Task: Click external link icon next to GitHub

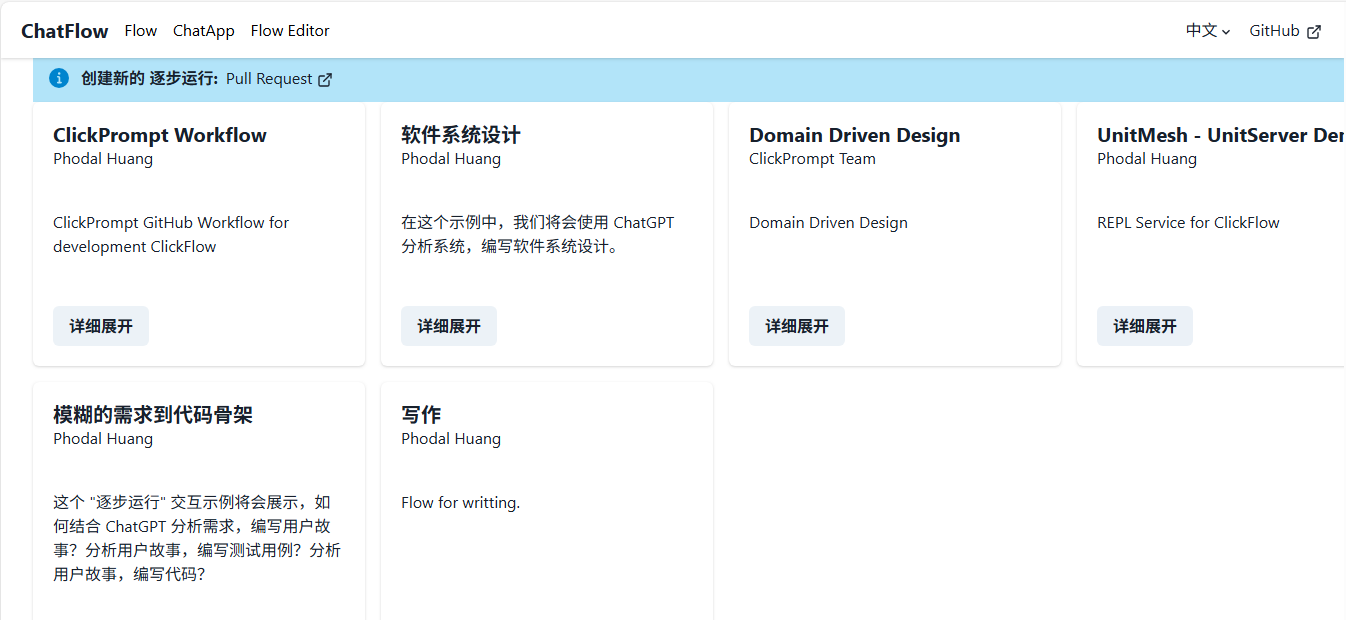Action: [1314, 32]
